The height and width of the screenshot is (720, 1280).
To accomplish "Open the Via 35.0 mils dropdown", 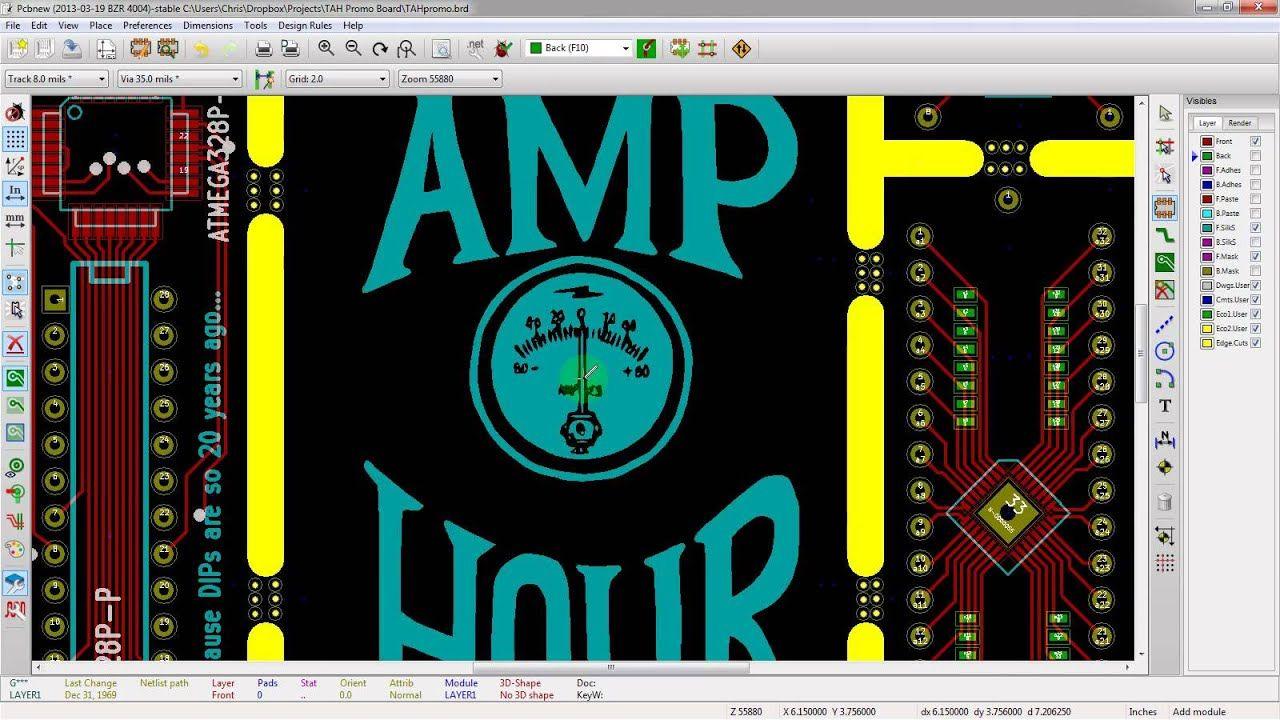I will [180, 79].
